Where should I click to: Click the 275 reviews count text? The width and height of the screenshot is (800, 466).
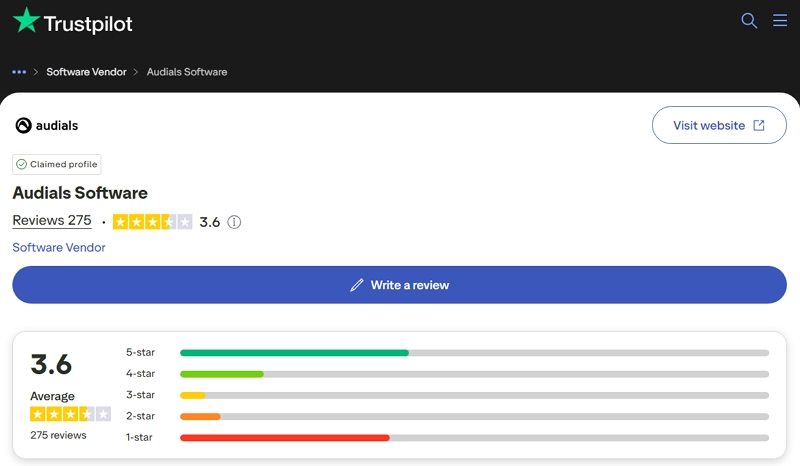[58, 435]
